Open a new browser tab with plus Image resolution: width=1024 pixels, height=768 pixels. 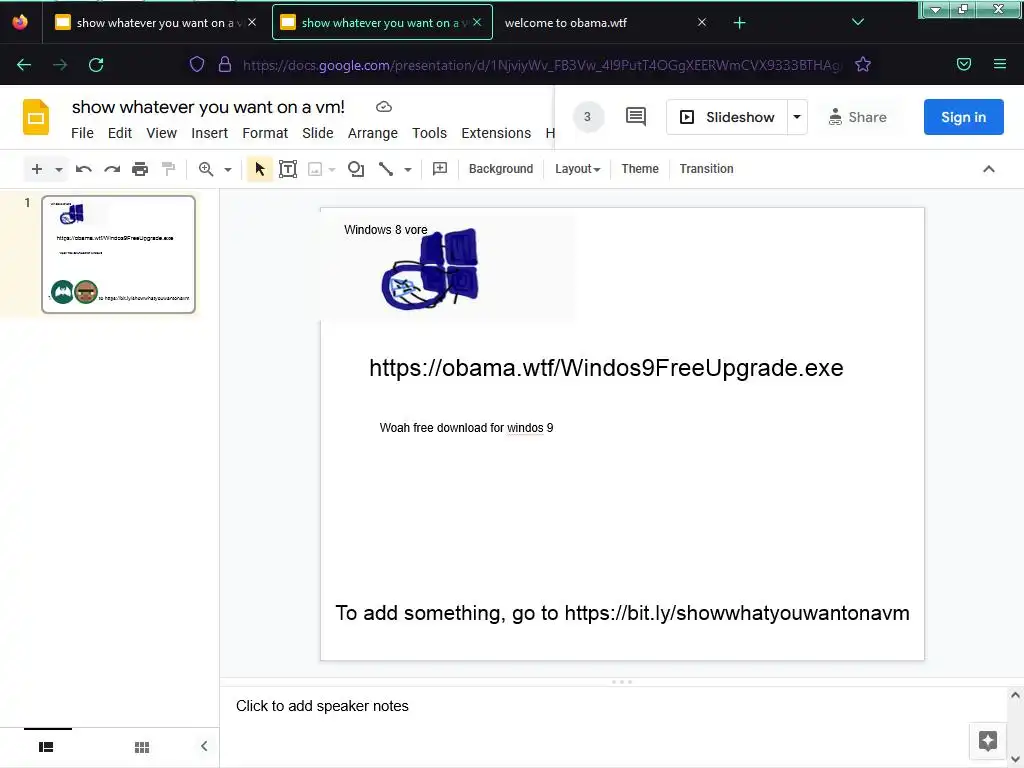click(x=739, y=23)
